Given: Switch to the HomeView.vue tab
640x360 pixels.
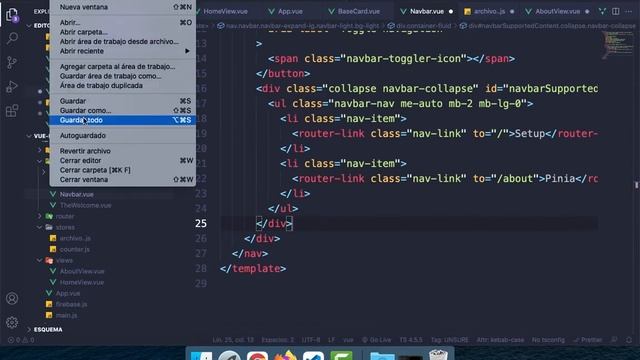Looking at the screenshot, I should point(226,11).
